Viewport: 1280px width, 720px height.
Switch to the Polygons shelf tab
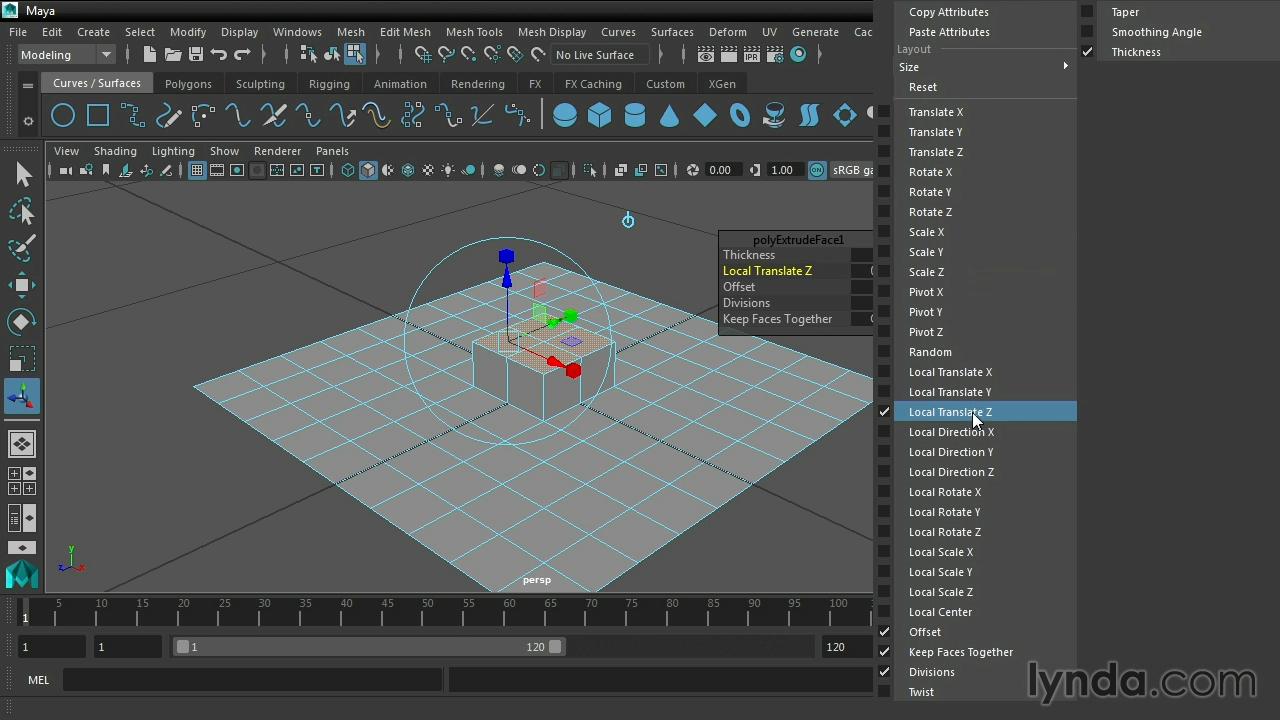pos(188,84)
